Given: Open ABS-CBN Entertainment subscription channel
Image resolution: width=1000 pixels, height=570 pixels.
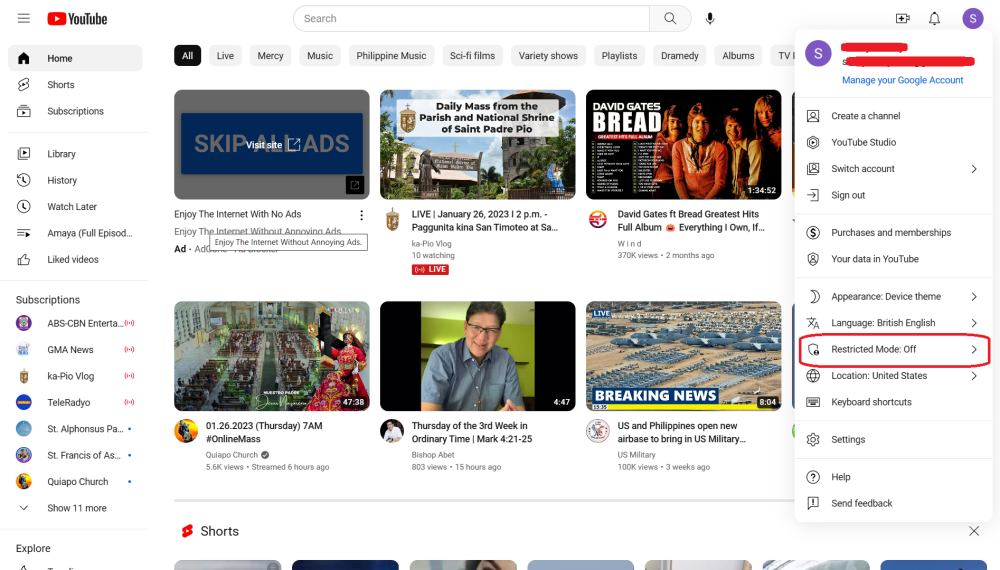Looking at the screenshot, I should click(75, 323).
